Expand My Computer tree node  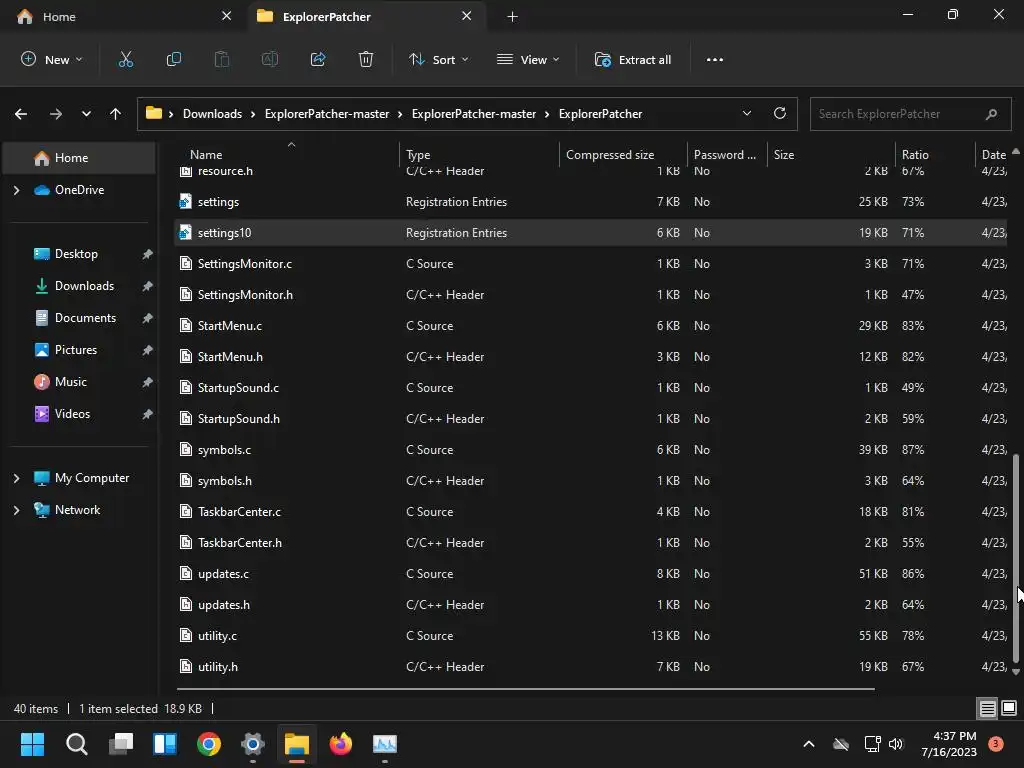(16, 478)
